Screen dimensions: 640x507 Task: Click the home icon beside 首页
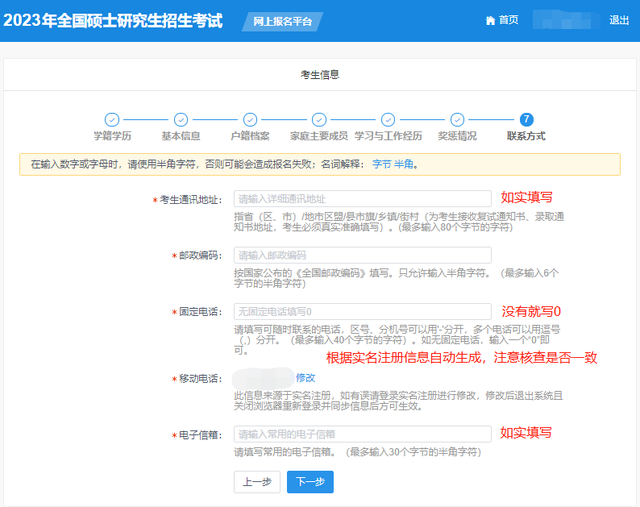coord(490,20)
